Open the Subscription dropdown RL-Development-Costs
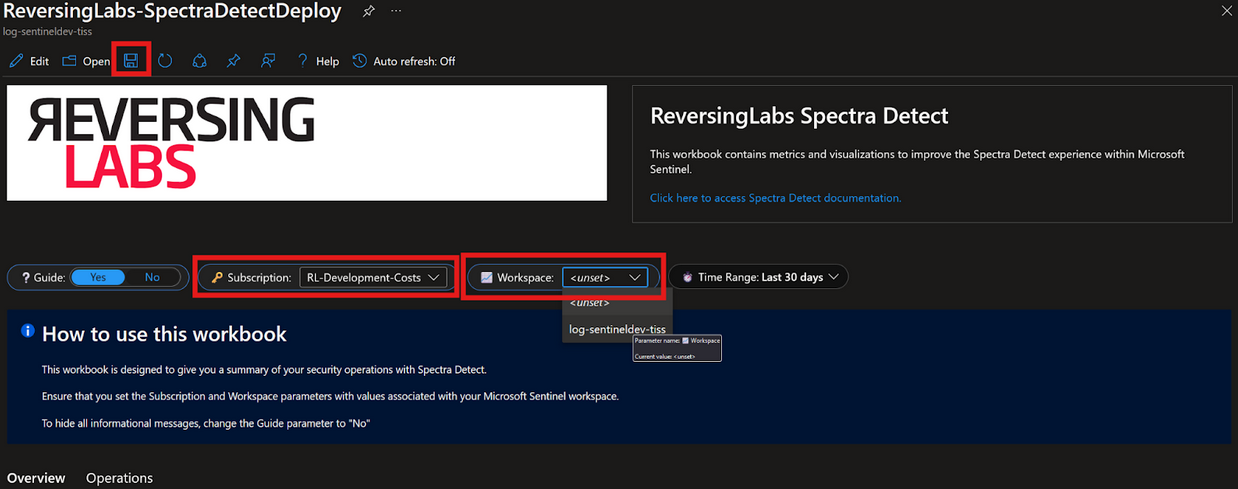The image size is (1238, 489). pyautogui.click(x=373, y=277)
